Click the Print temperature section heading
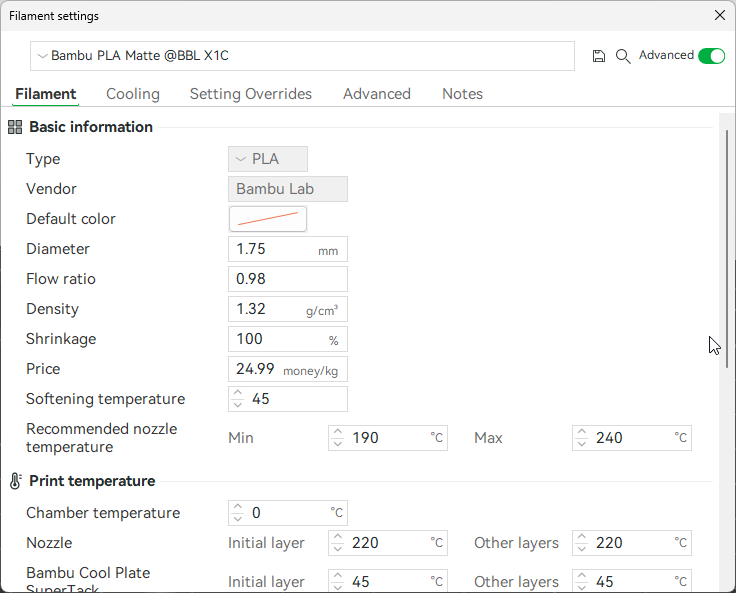 (92, 481)
